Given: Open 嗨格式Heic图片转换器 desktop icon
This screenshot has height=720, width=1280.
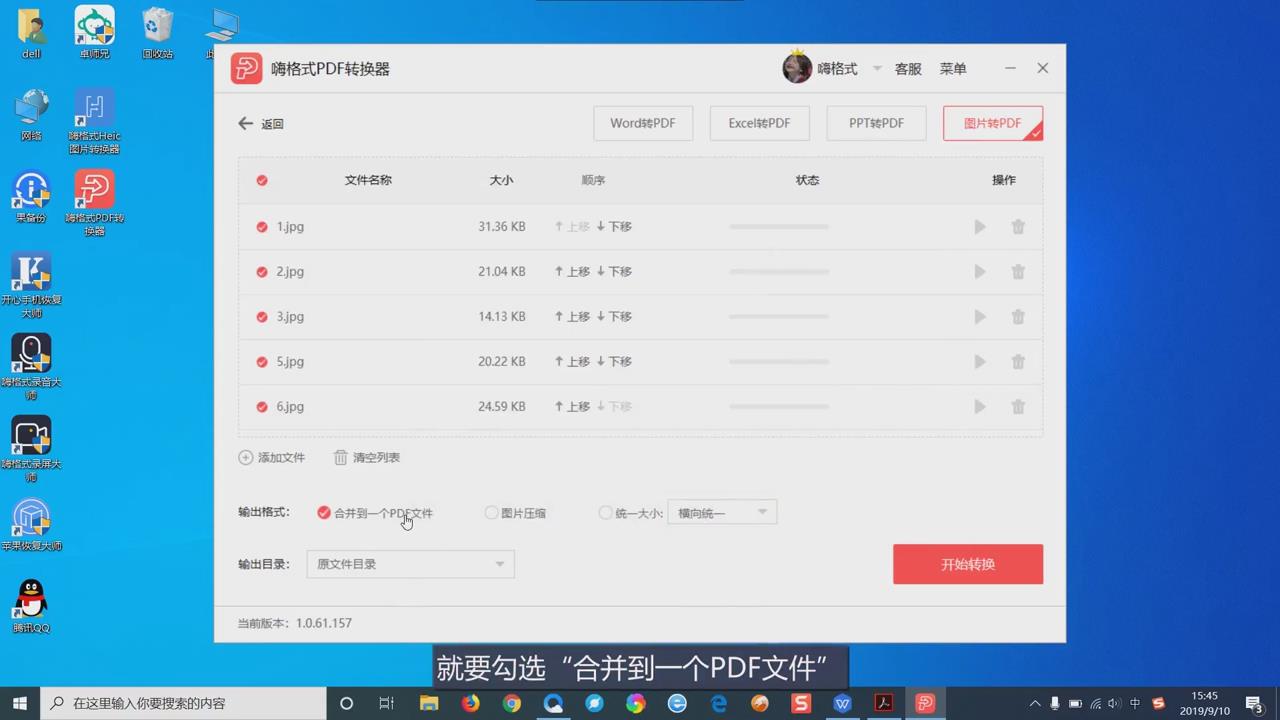Looking at the screenshot, I should [94, 121].
